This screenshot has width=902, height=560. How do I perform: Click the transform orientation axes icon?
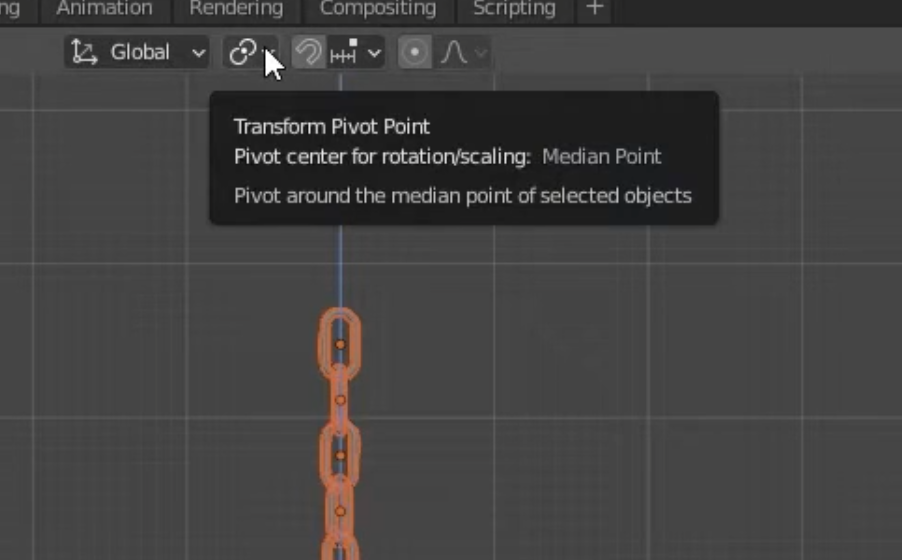point(84,52)
